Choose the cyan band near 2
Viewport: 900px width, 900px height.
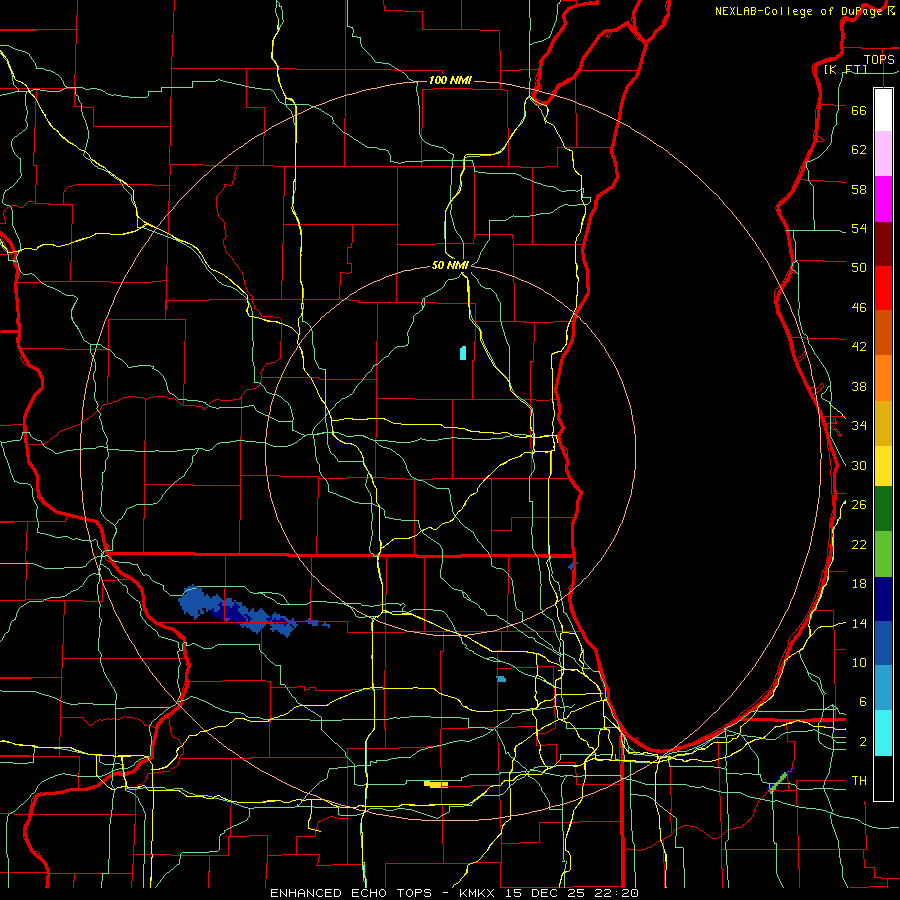(x=883, y=733)
